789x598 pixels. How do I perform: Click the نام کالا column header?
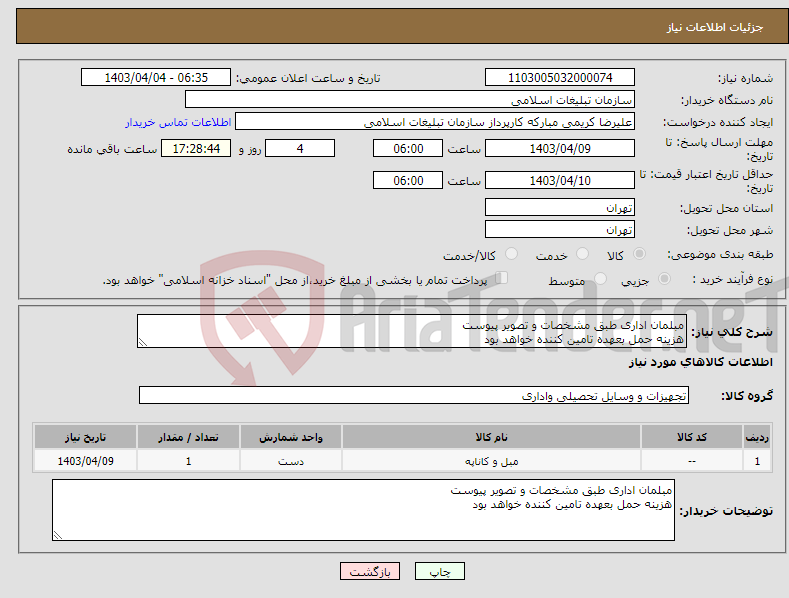coord(491,437)
